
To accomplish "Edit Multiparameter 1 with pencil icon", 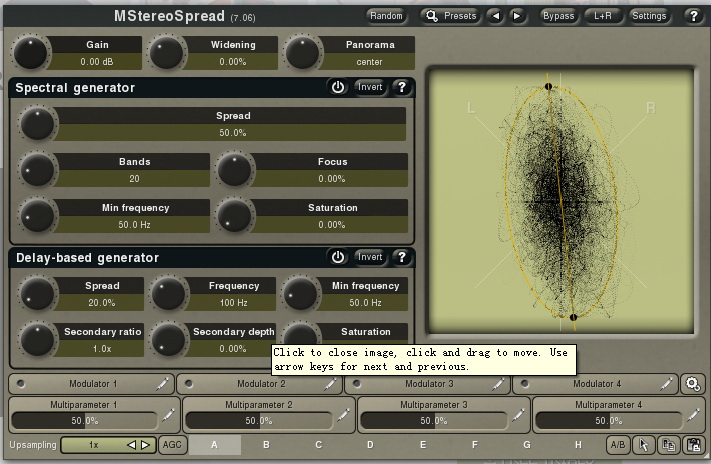I will click(168, 415).
